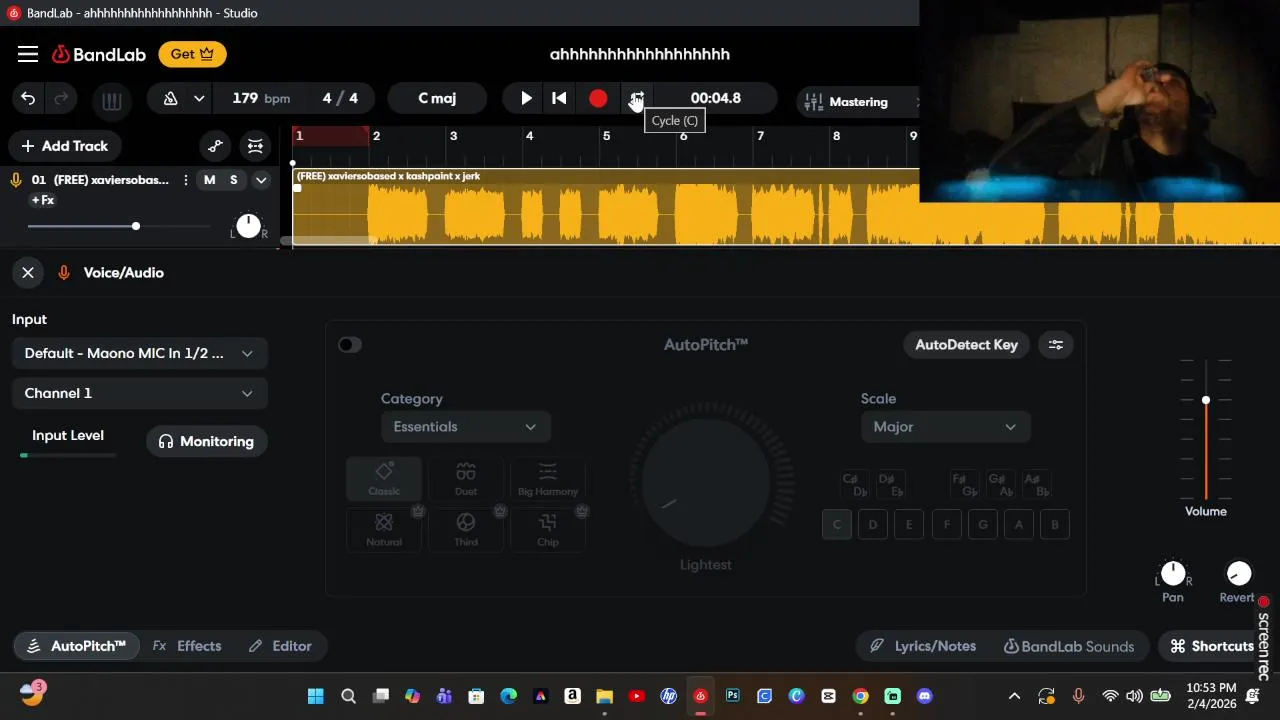Viewport: 1280px width, 720px height.
Task: Undo the last action
Action: tap(28, 98)
